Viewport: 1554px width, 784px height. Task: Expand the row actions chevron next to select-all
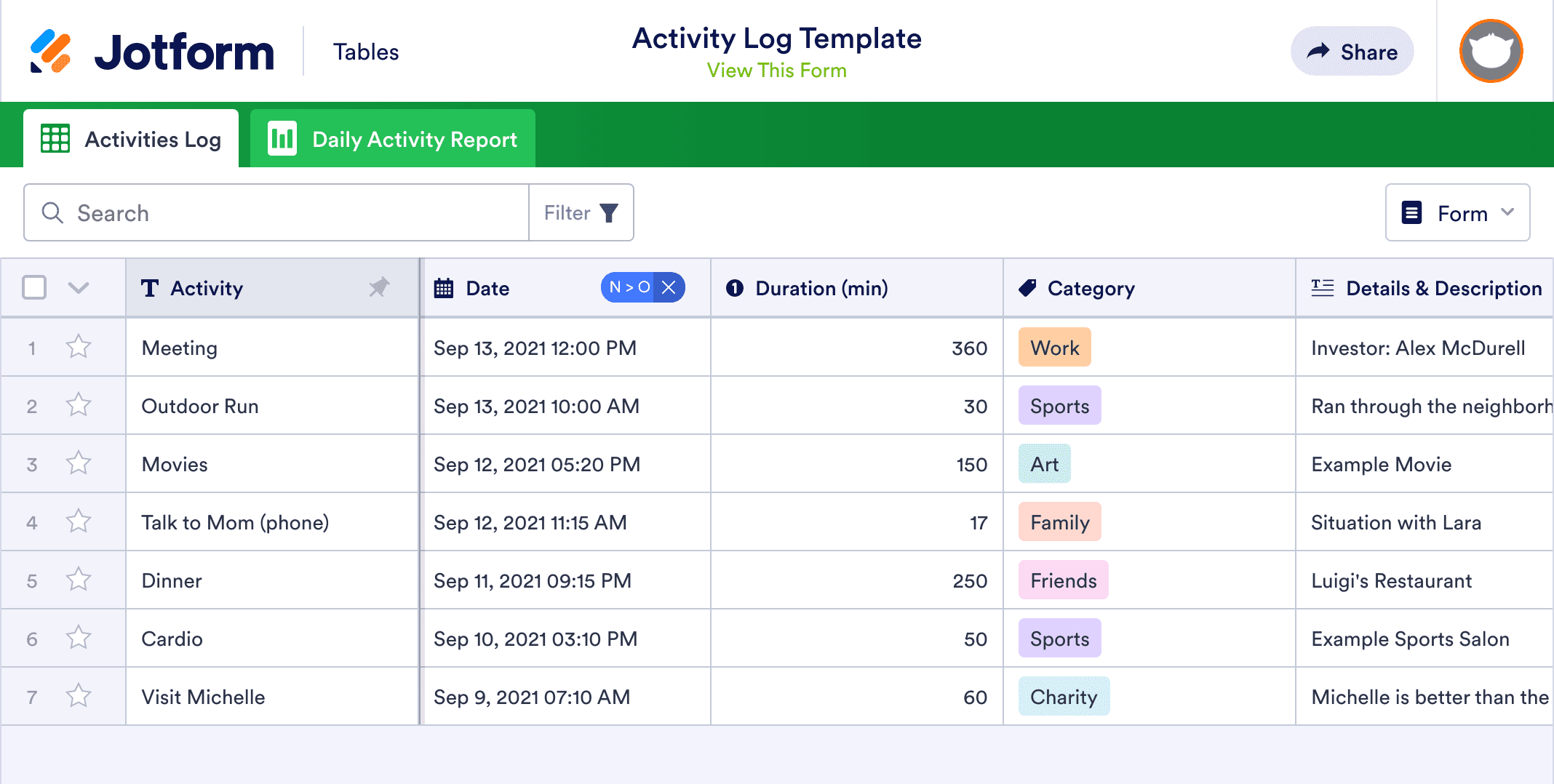click(77, 287)
